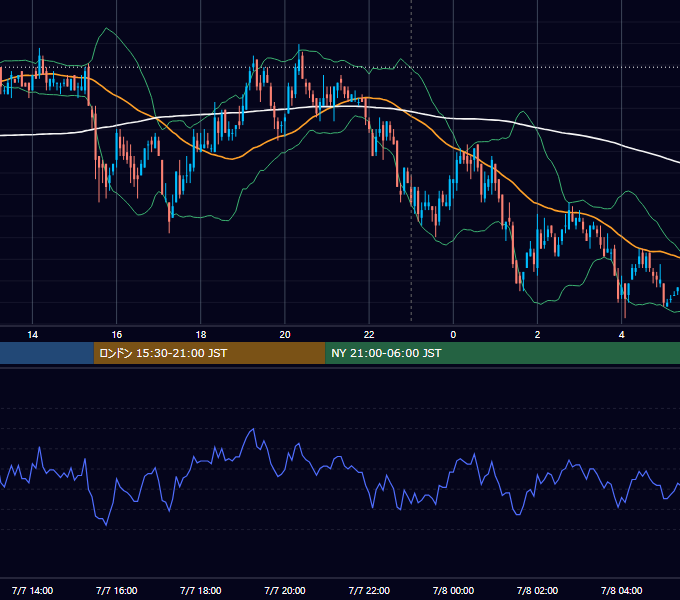Image resolution: width=680 pixels, height=600 pixels.
Task: Click the 2 hour label on price axis
Action: pyautogui.click(x=537, y=335)
